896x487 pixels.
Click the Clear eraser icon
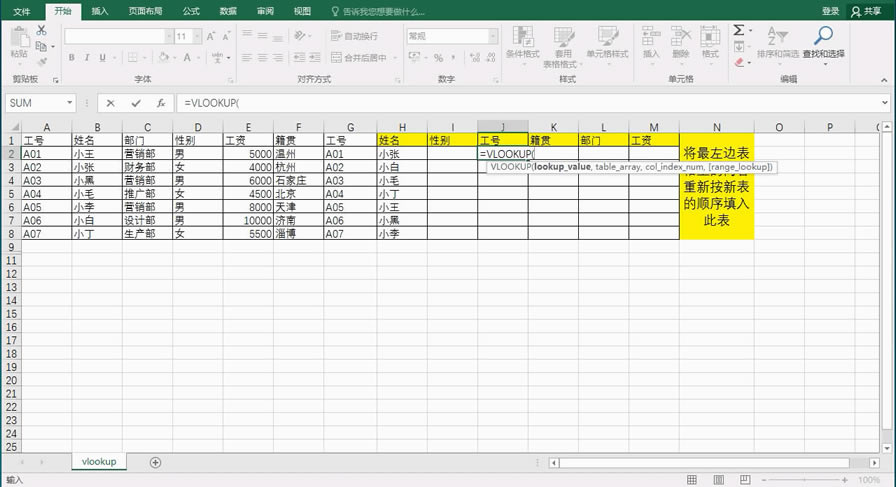(x=739, y=62)
